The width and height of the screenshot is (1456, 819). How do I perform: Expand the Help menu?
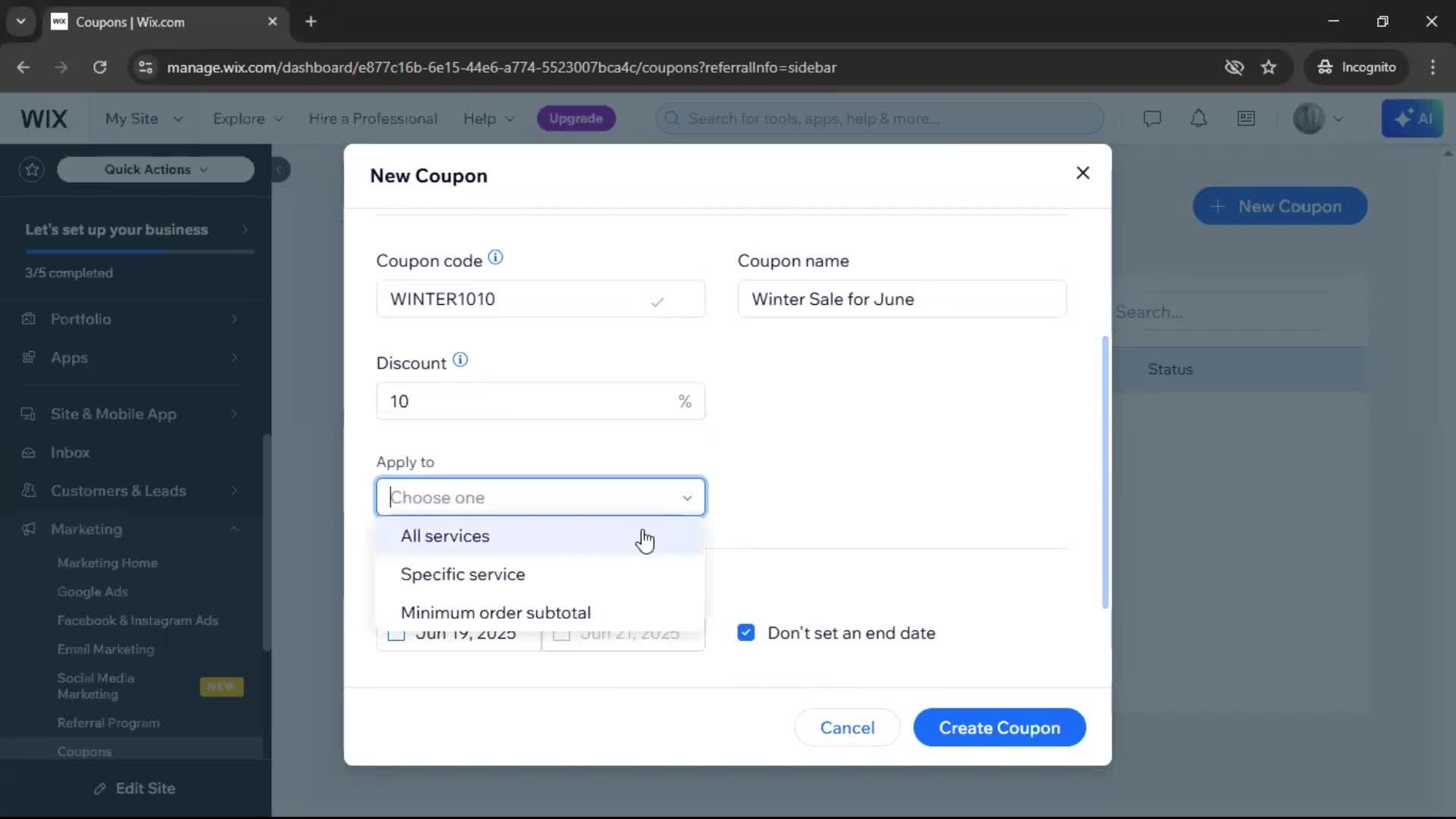point(489,119)
